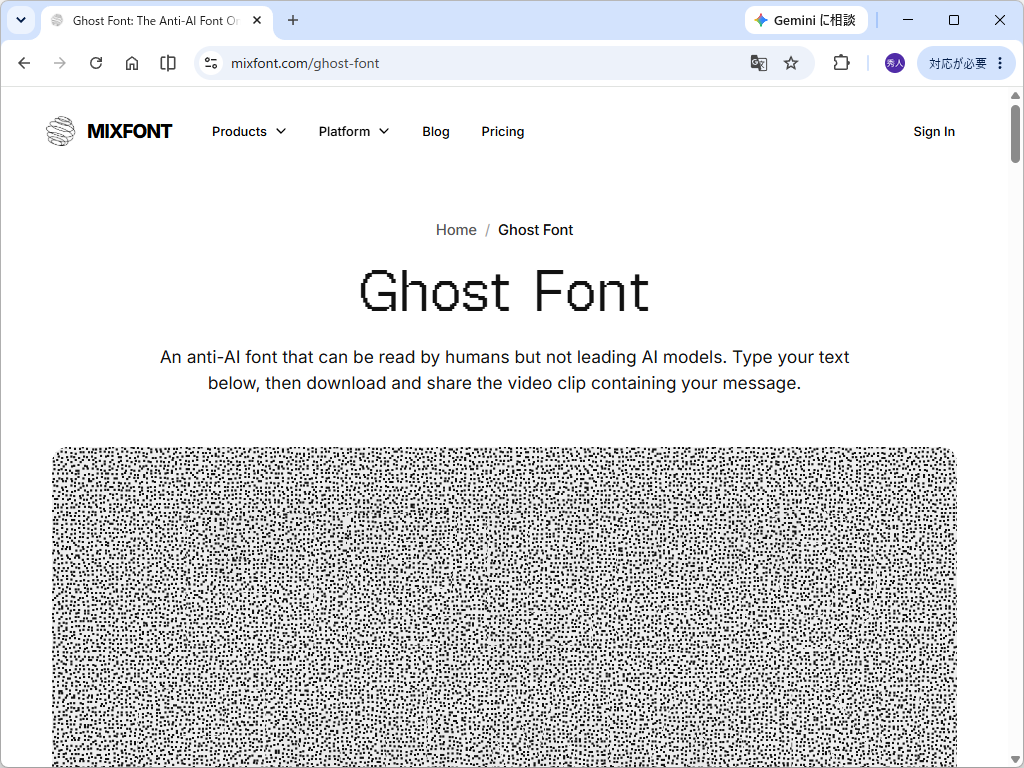Open the purple profile avatar
The height and width of the screenshot is (768, 1024).
click(895, 63)
